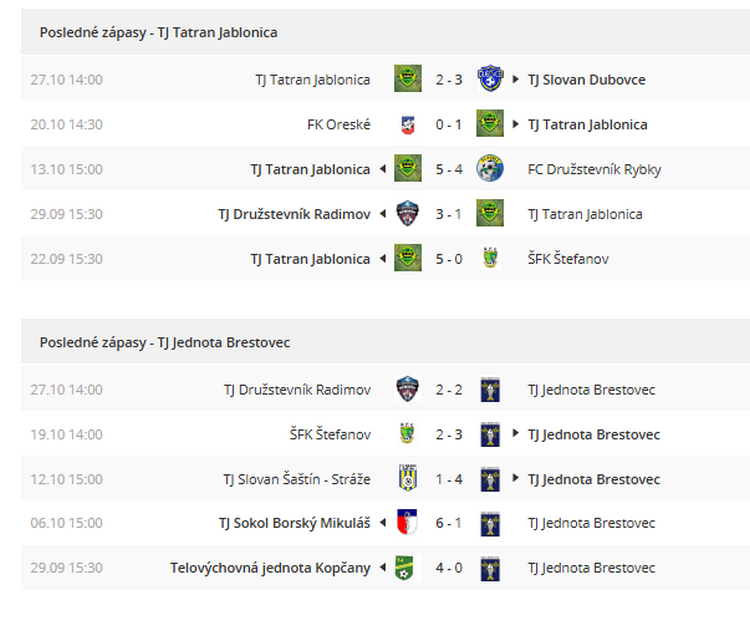Image resolution: width=750 pixels, height=636 pixels.
Task: Click TJ Slovan Šaštín - Stráže striped crest
Action: [x=408, y=478]
